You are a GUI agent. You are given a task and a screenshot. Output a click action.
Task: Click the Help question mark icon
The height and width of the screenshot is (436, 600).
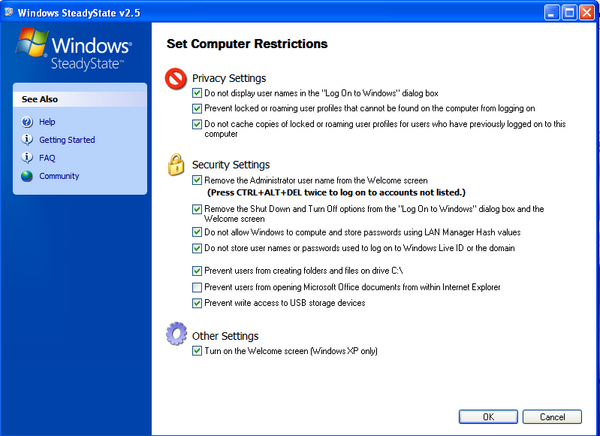(27, 122)
